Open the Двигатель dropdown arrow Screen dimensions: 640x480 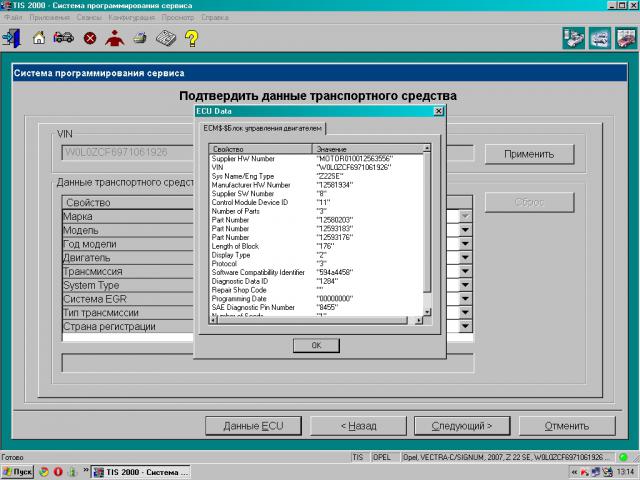pyautogui.click(x=465, y=258)
